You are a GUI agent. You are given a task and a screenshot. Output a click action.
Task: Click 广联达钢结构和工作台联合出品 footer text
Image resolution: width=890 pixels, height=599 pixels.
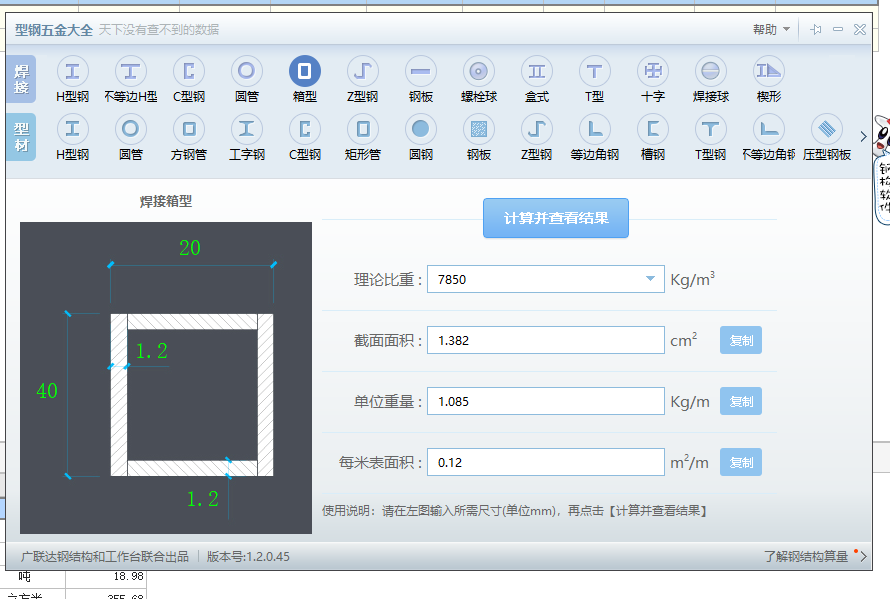click(104, 556)
